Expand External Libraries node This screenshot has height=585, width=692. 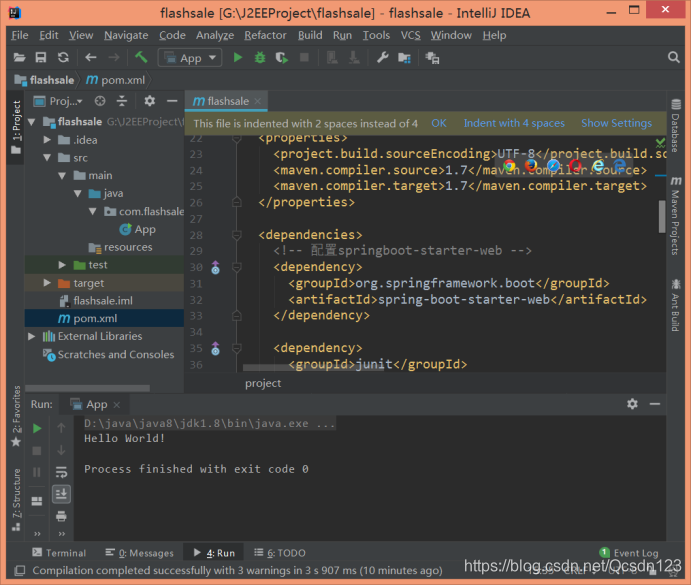point(32,336)
